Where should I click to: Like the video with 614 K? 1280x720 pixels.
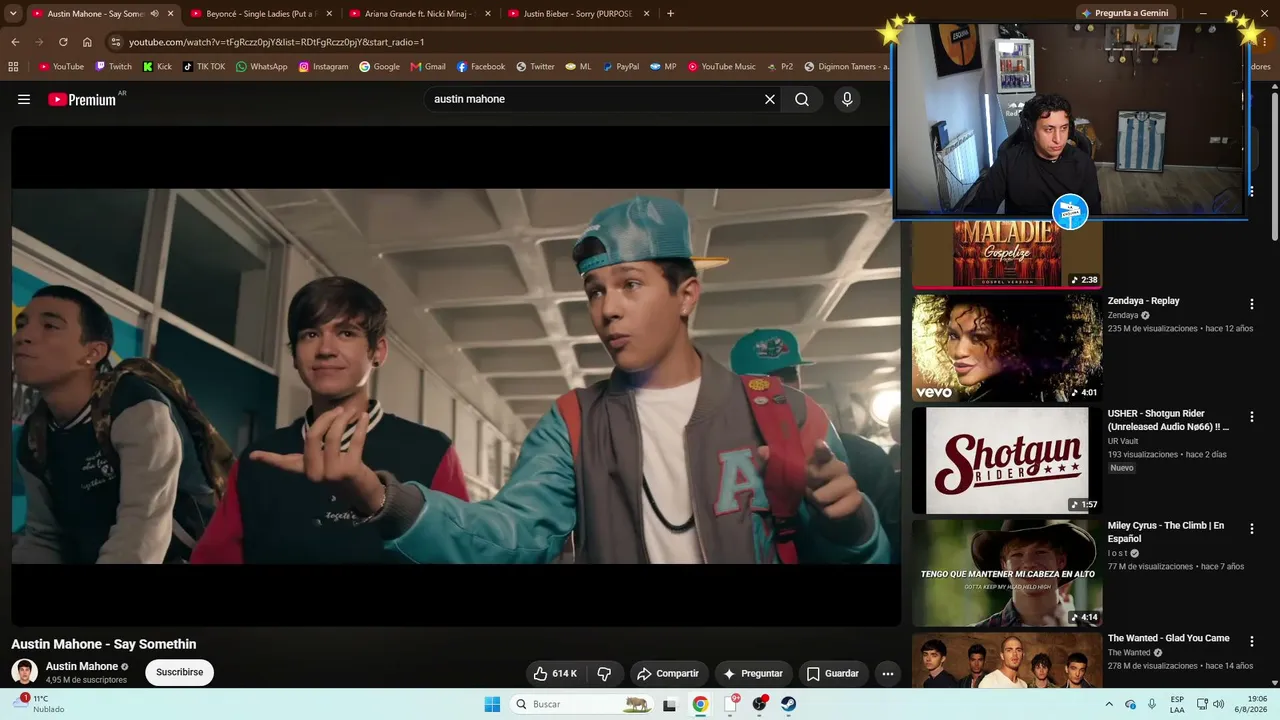coord(555,674)
